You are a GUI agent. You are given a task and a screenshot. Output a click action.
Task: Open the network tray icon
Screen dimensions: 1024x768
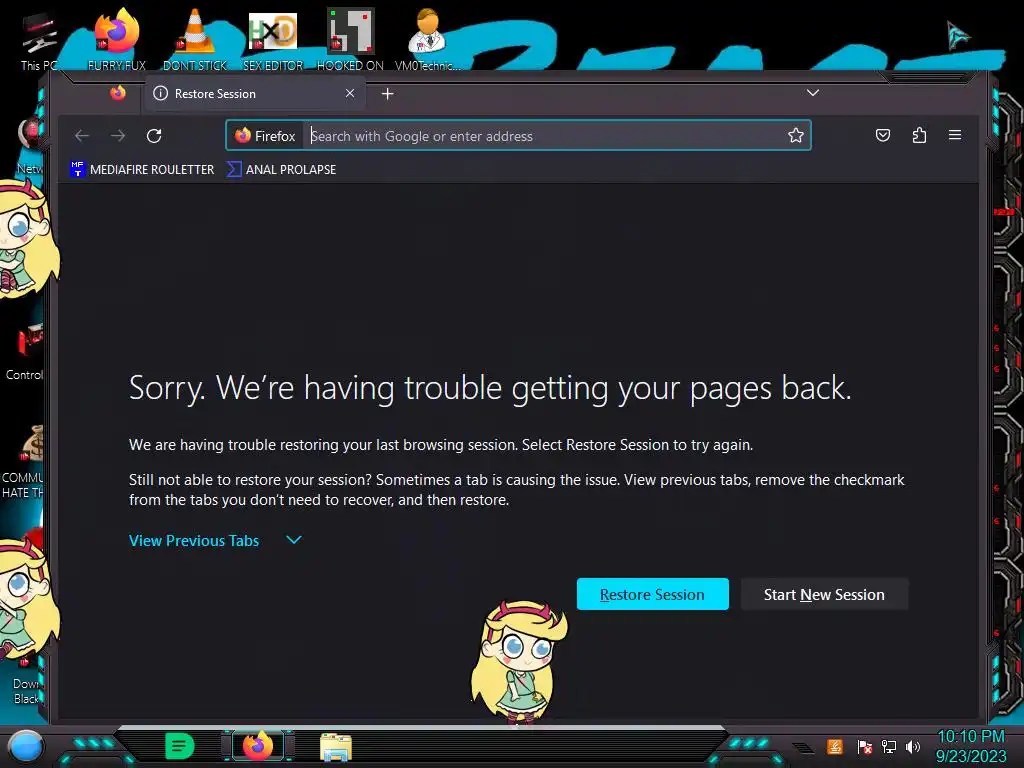(x=889, y=746)
